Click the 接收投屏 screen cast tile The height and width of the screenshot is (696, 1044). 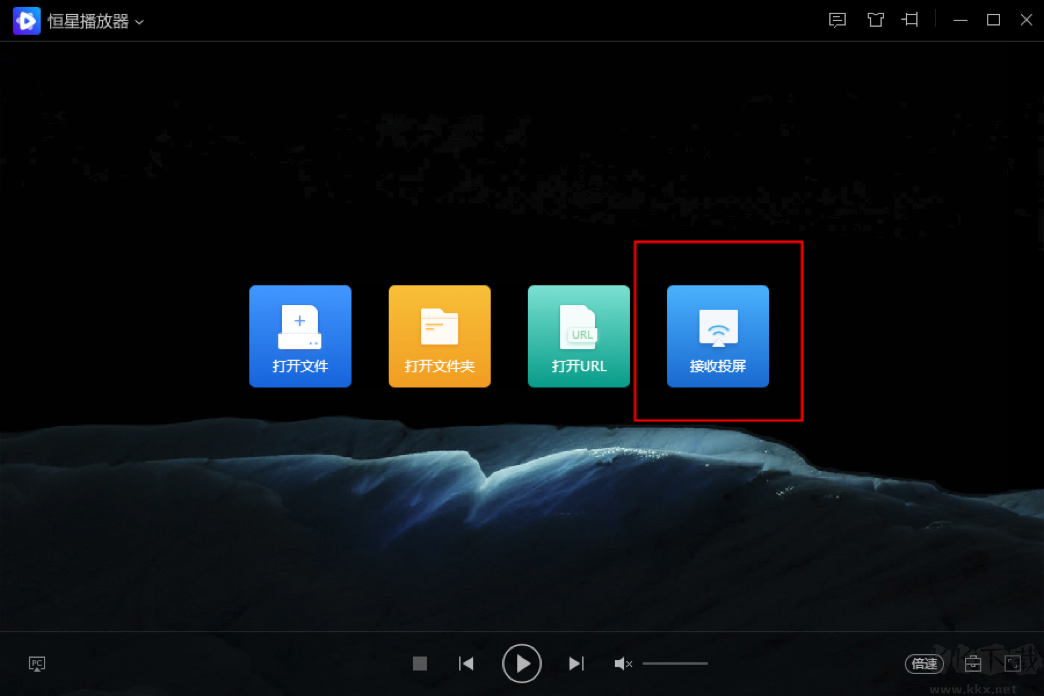click(718, 336)
